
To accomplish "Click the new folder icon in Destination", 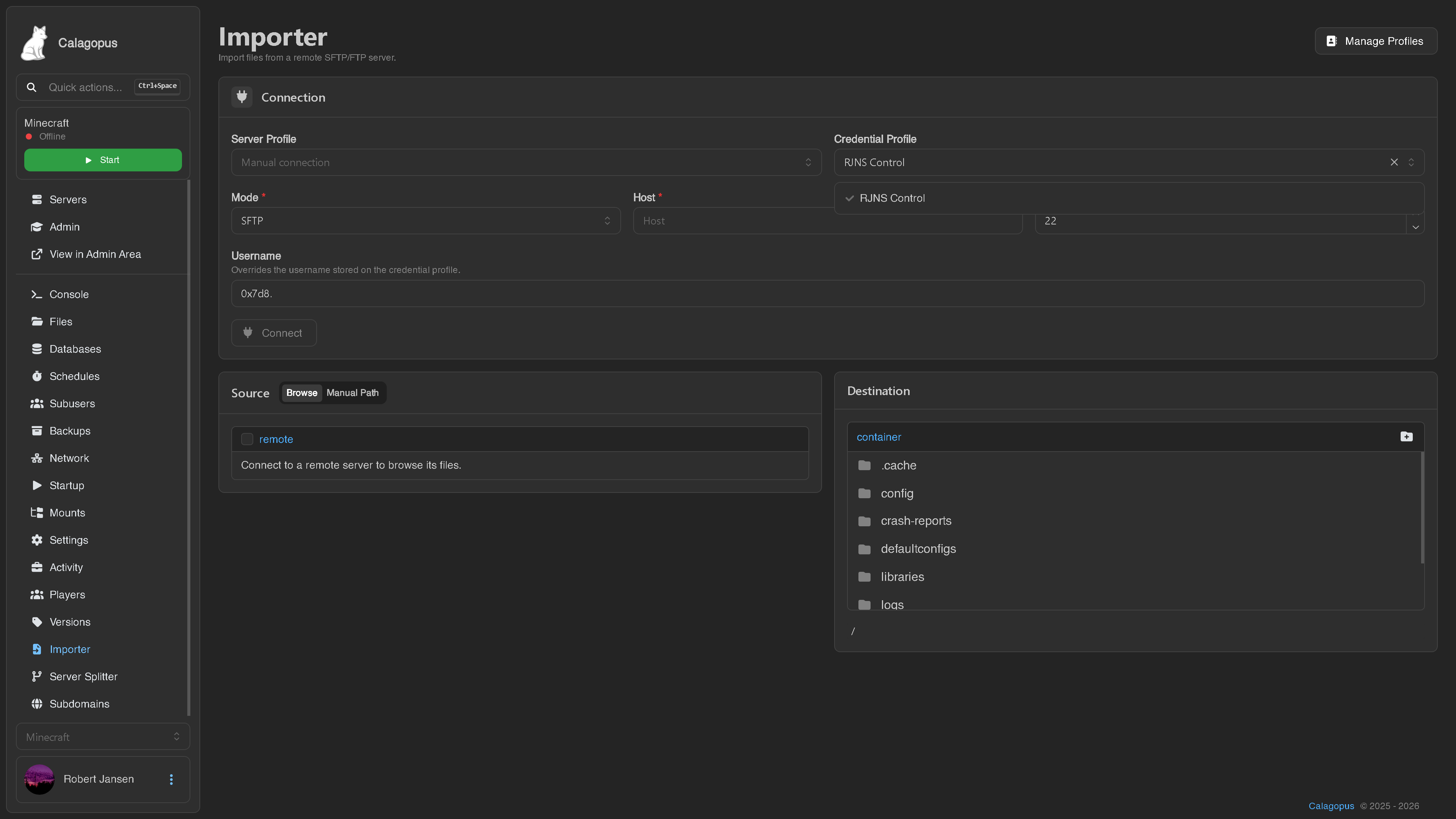I will [1406, 436].
